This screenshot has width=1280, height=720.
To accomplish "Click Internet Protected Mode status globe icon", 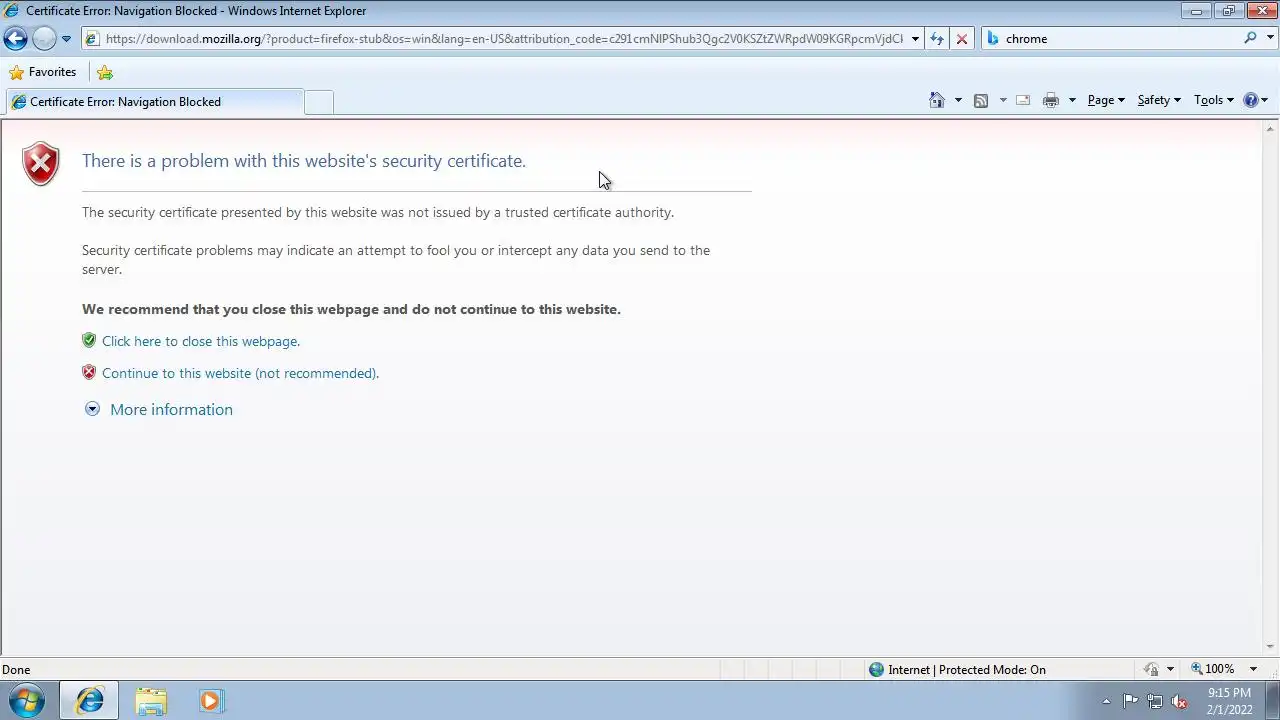I will tap(877, 670).
